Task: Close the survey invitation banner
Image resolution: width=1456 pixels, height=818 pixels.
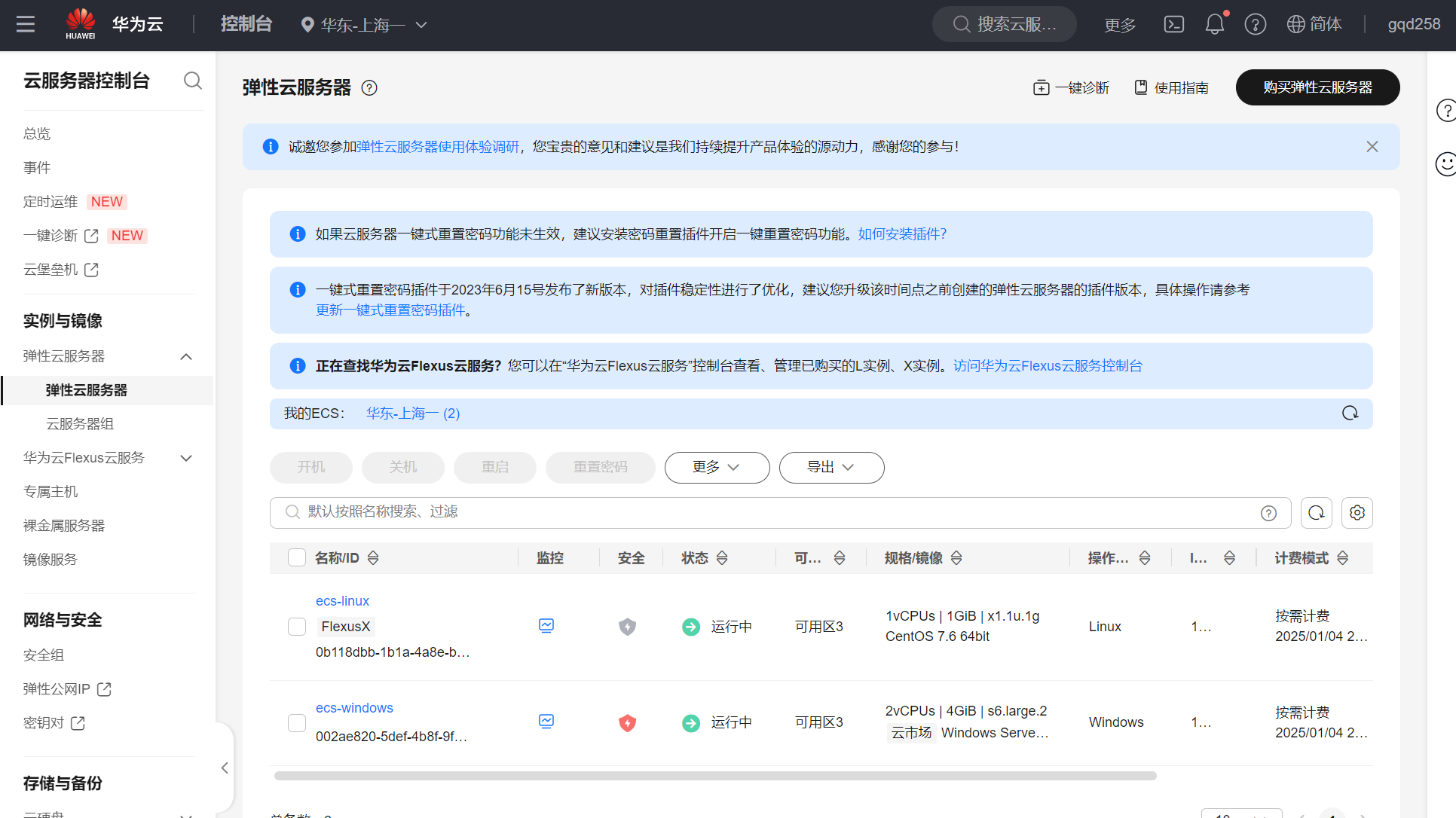Action: coord(1372,147)
